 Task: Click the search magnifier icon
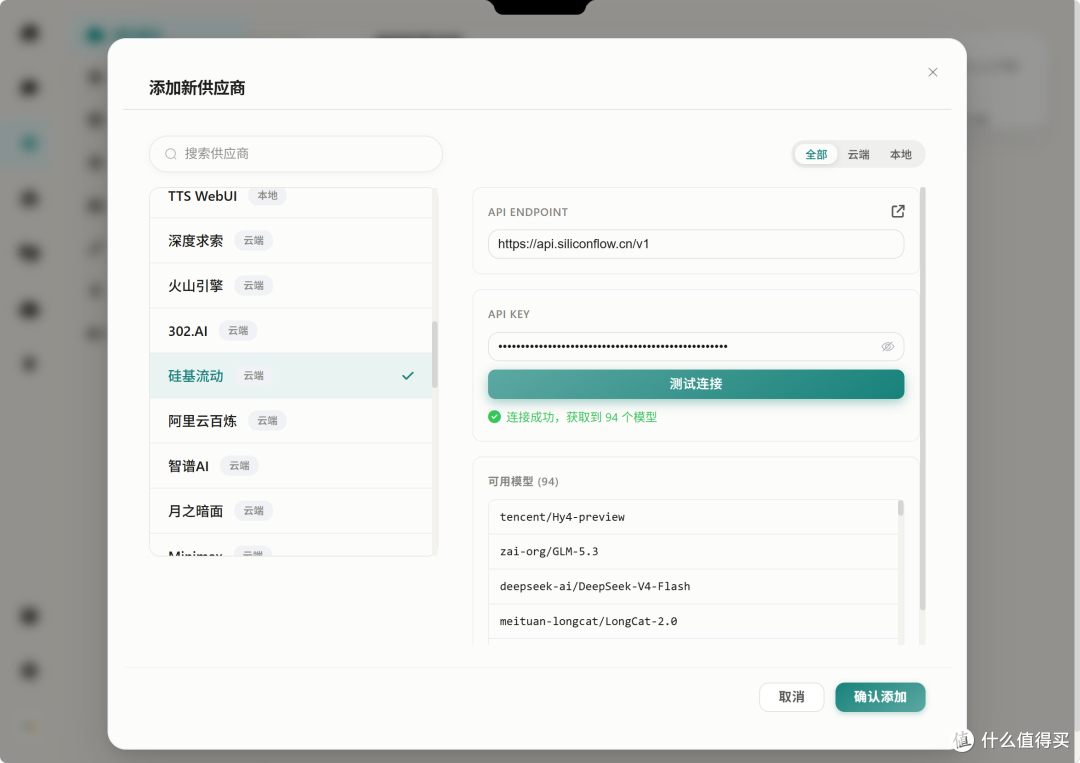tap(170, 154)
